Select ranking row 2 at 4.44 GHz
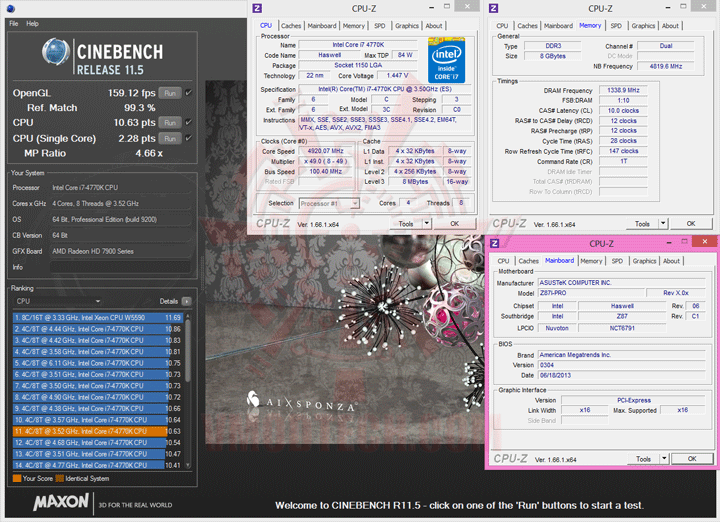 point(98,329)
